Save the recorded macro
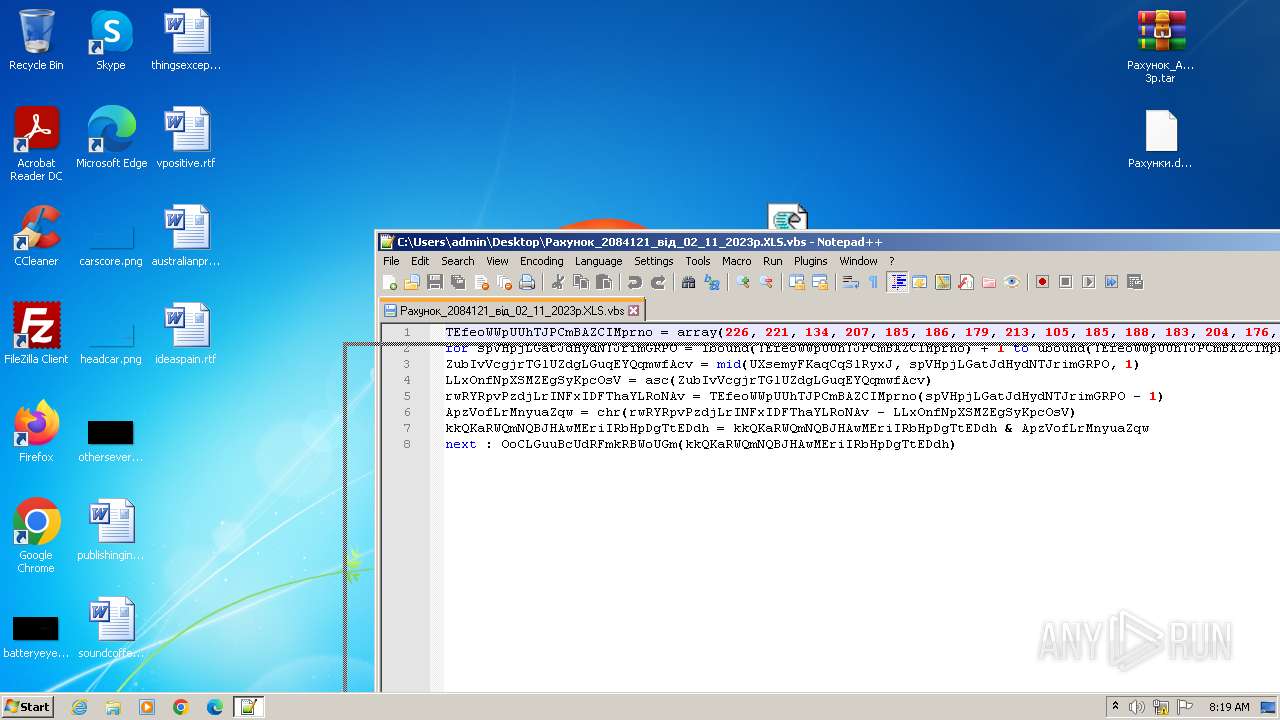 [x=1134, y=282]
